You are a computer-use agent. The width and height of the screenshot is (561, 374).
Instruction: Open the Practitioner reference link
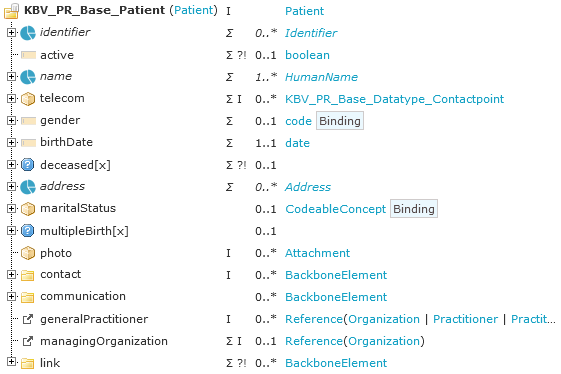point(465,319)
